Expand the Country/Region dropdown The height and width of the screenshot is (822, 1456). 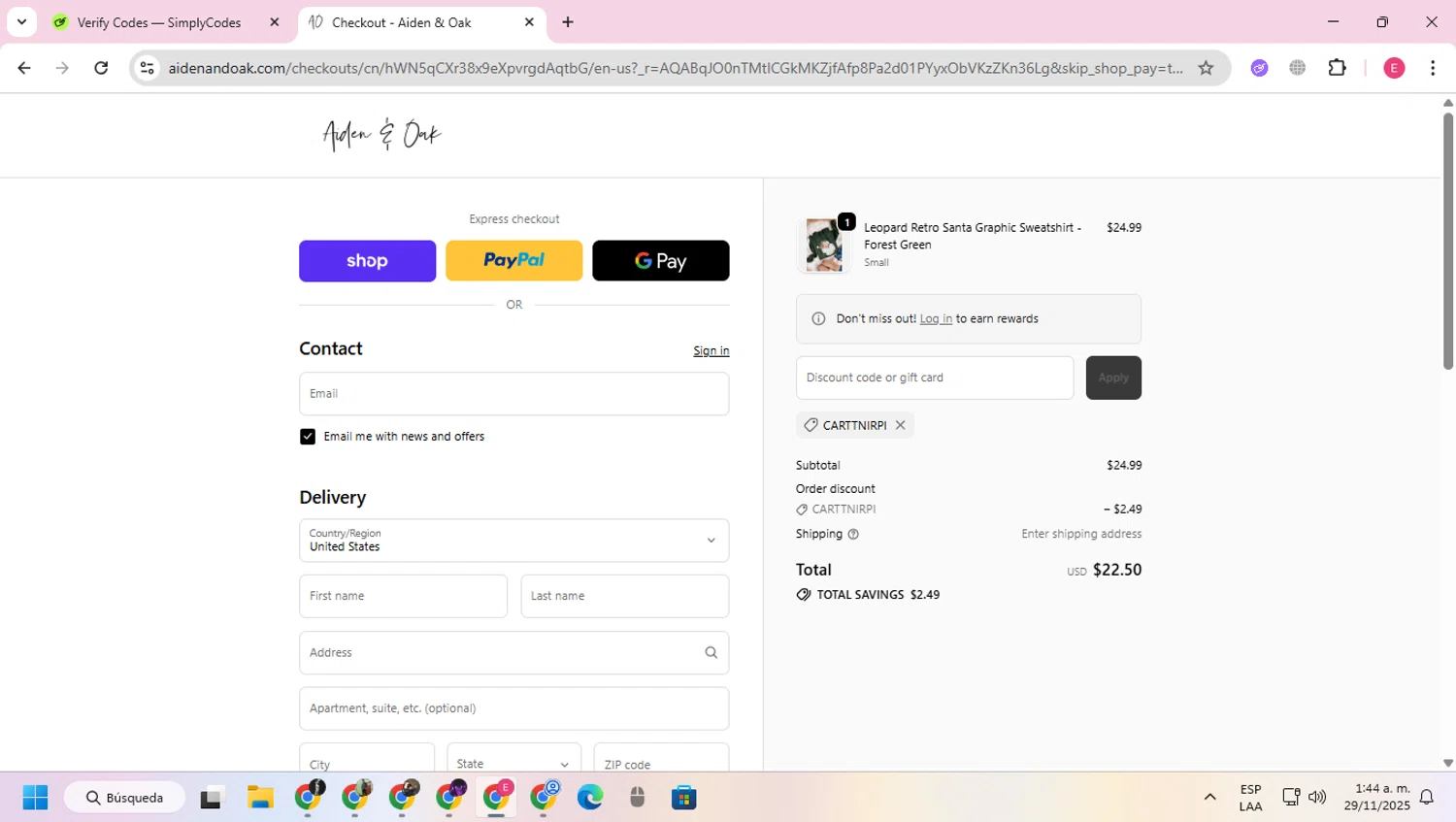(x=513, y=541)
